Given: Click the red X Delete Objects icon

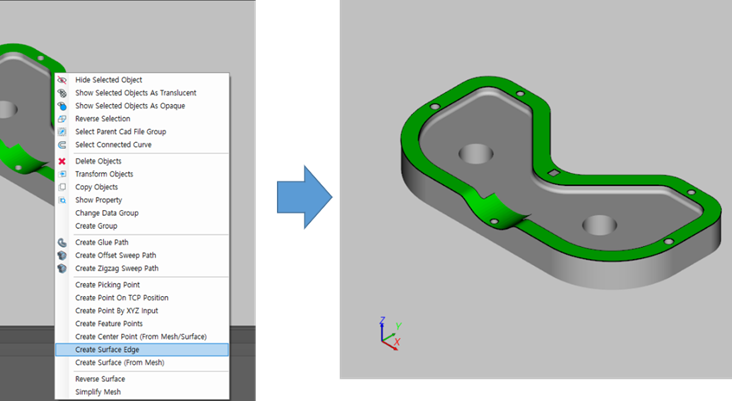Looking at the screenshot, I should (62, 161).
